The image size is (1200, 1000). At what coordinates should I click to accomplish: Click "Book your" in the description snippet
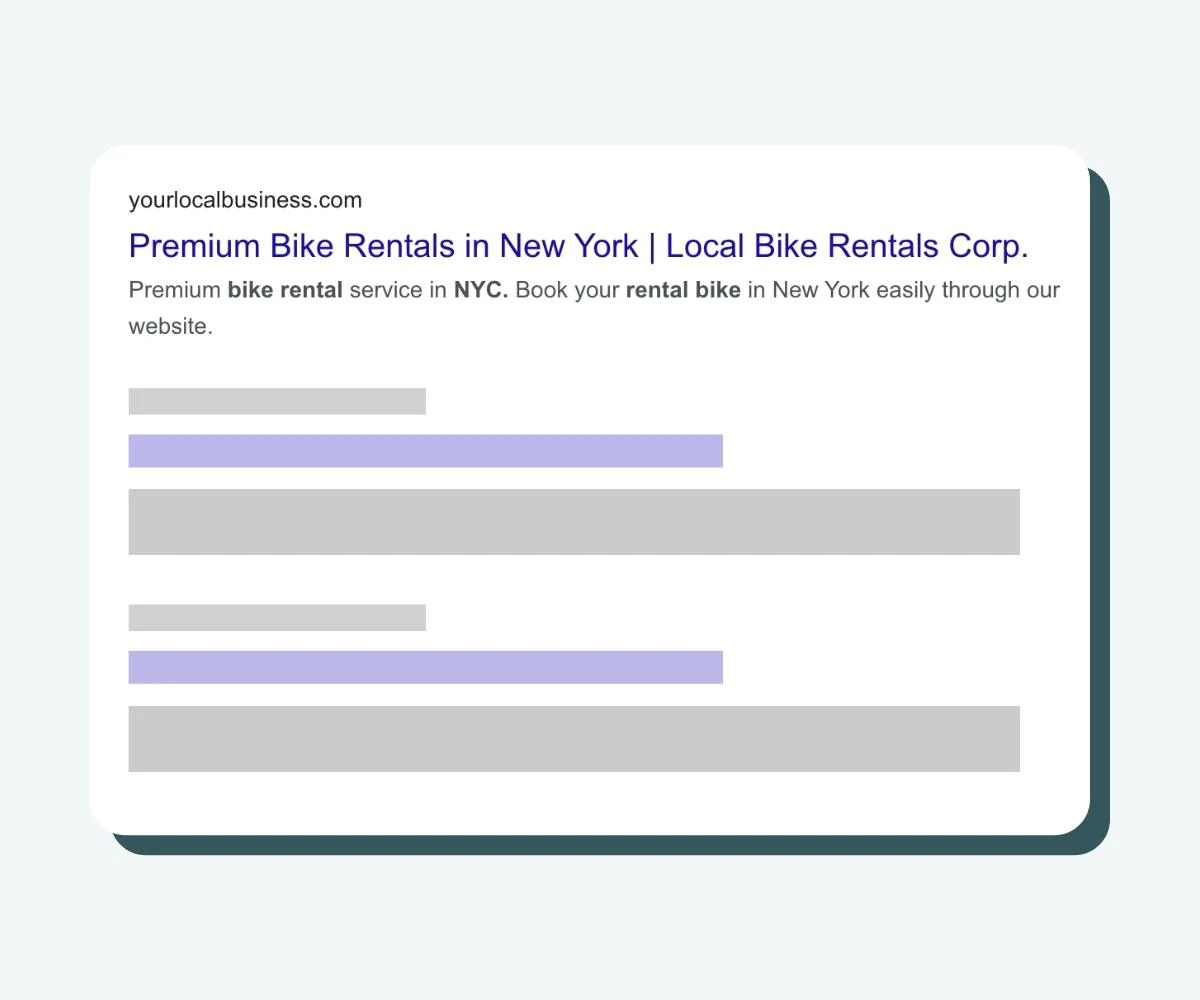567,290
